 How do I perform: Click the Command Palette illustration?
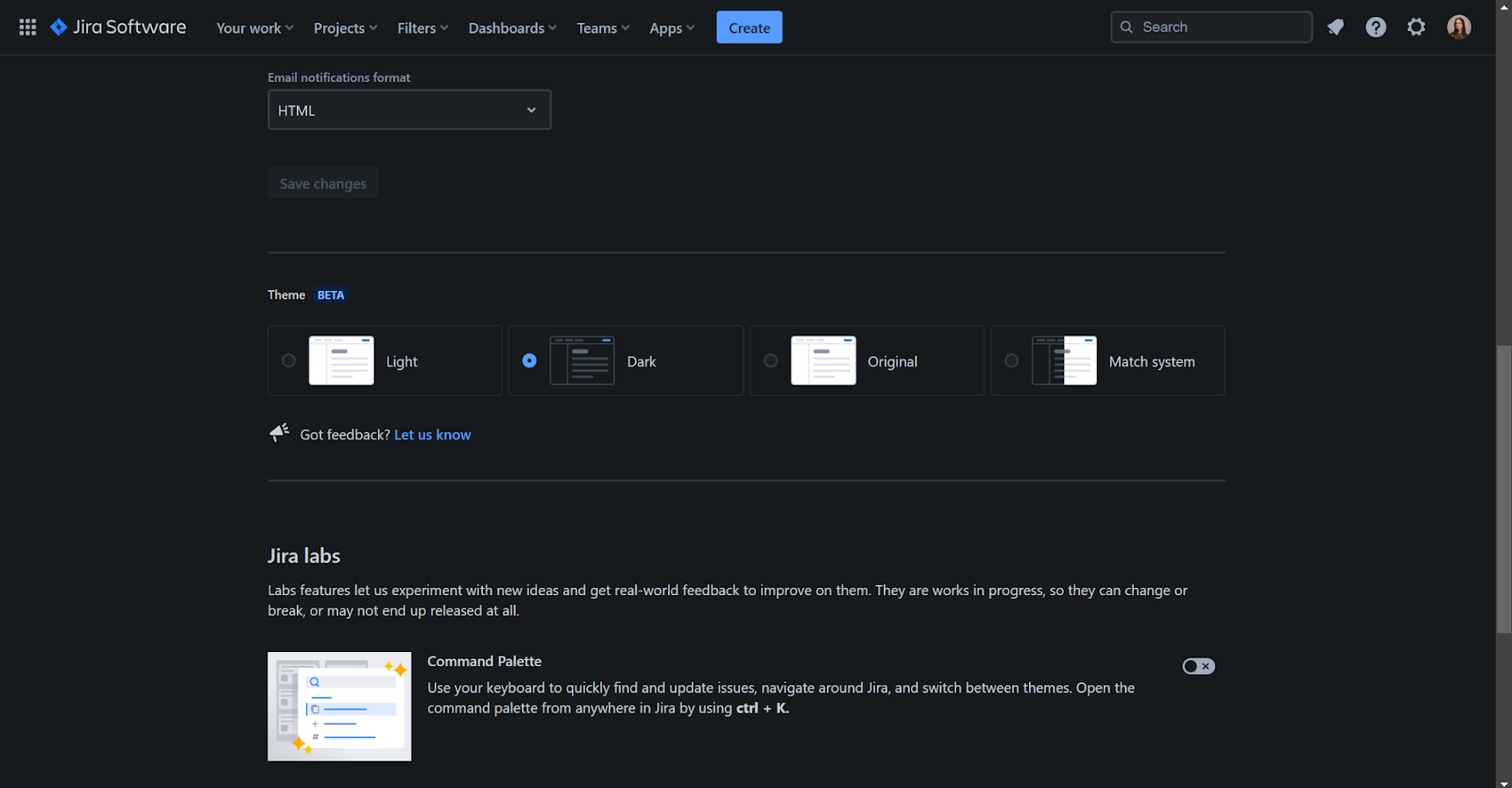[339, 706]
